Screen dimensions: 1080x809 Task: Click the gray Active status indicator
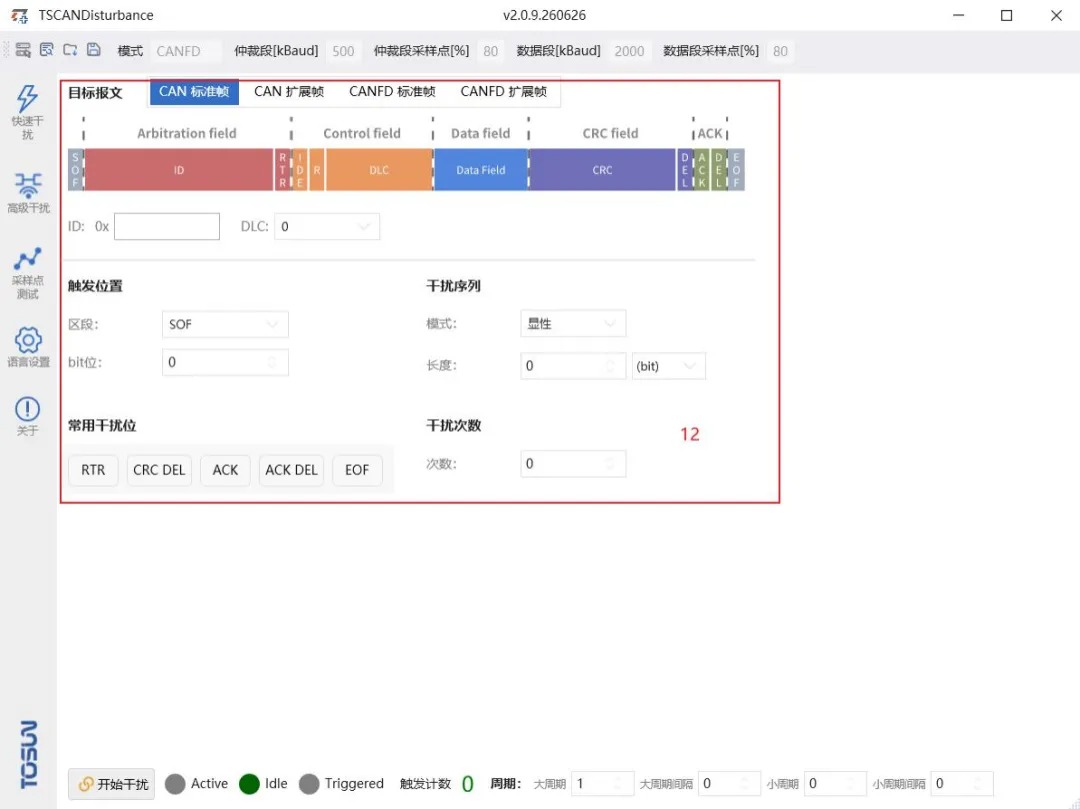[175, 784]
